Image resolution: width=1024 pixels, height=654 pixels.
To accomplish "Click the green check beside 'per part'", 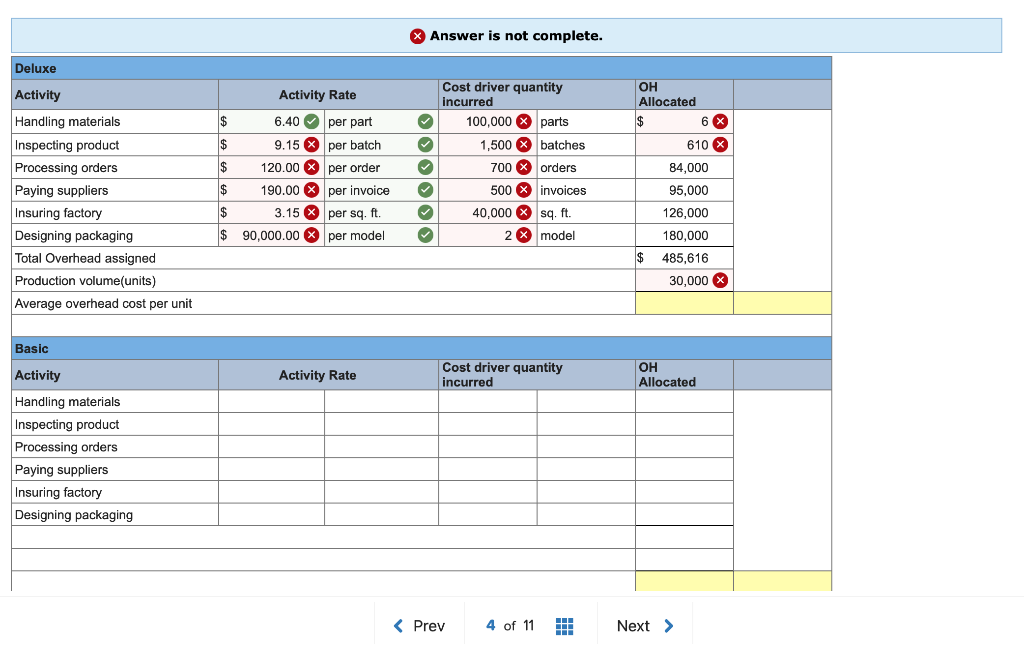I will tap(425, 122).
